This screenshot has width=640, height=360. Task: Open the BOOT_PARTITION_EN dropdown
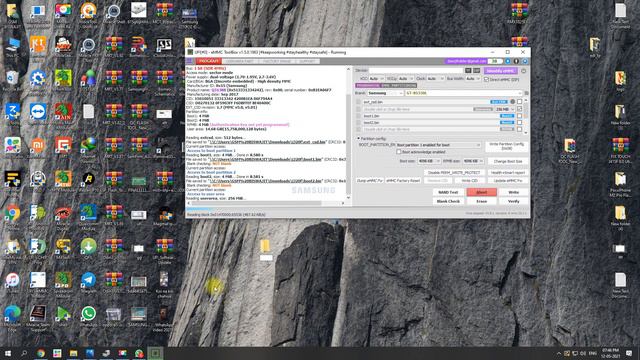point(439,145)
